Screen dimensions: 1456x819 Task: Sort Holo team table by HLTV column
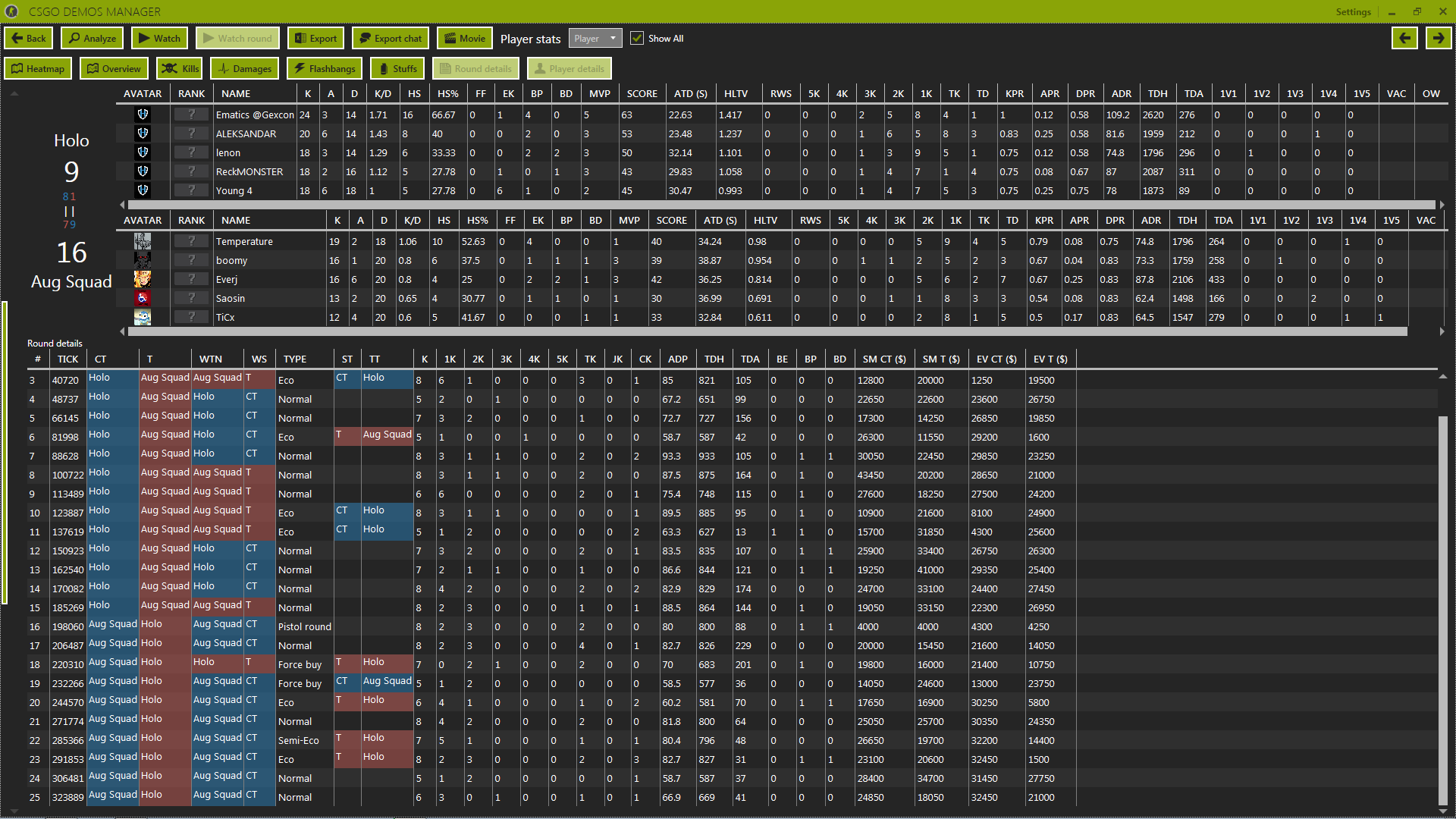pyautogui.click(x=736, y=93)
